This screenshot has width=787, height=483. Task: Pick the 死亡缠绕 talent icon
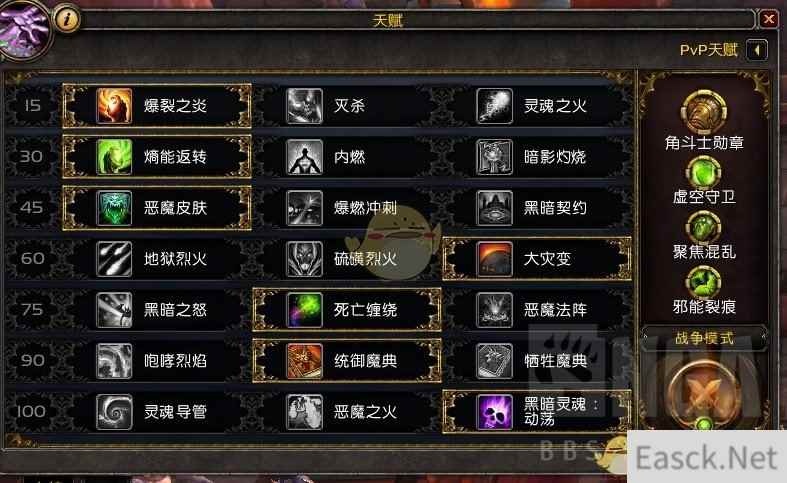[x=304, y=310]
